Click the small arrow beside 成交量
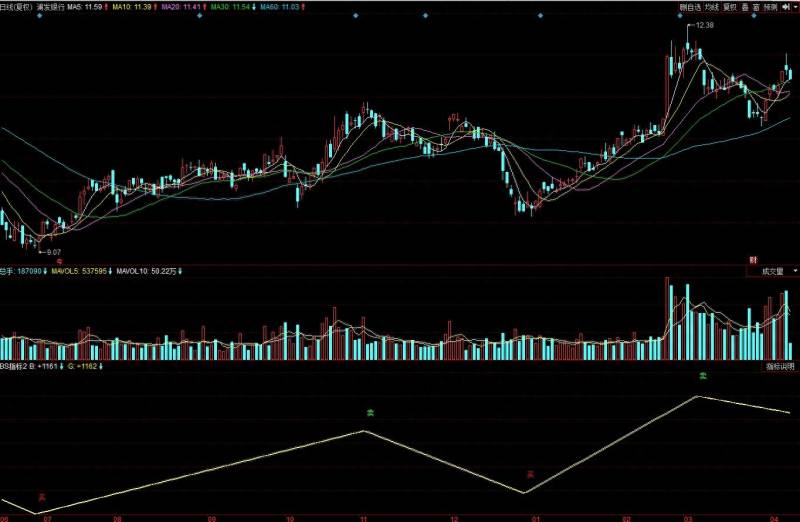The height and width of the screenshot is (522, 800). 794,271
